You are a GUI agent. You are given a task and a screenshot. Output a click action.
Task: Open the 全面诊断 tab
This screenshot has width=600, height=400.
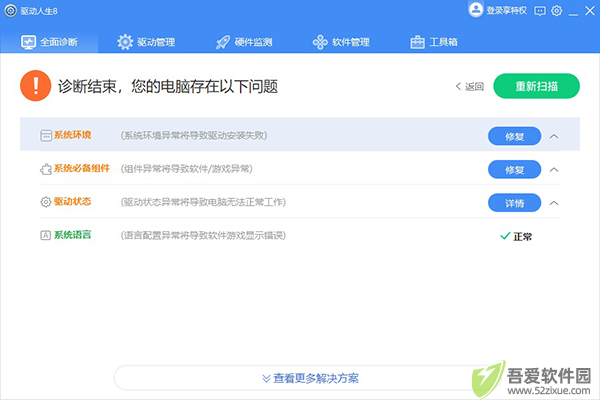pyautogui.click(x=49, y=42)
